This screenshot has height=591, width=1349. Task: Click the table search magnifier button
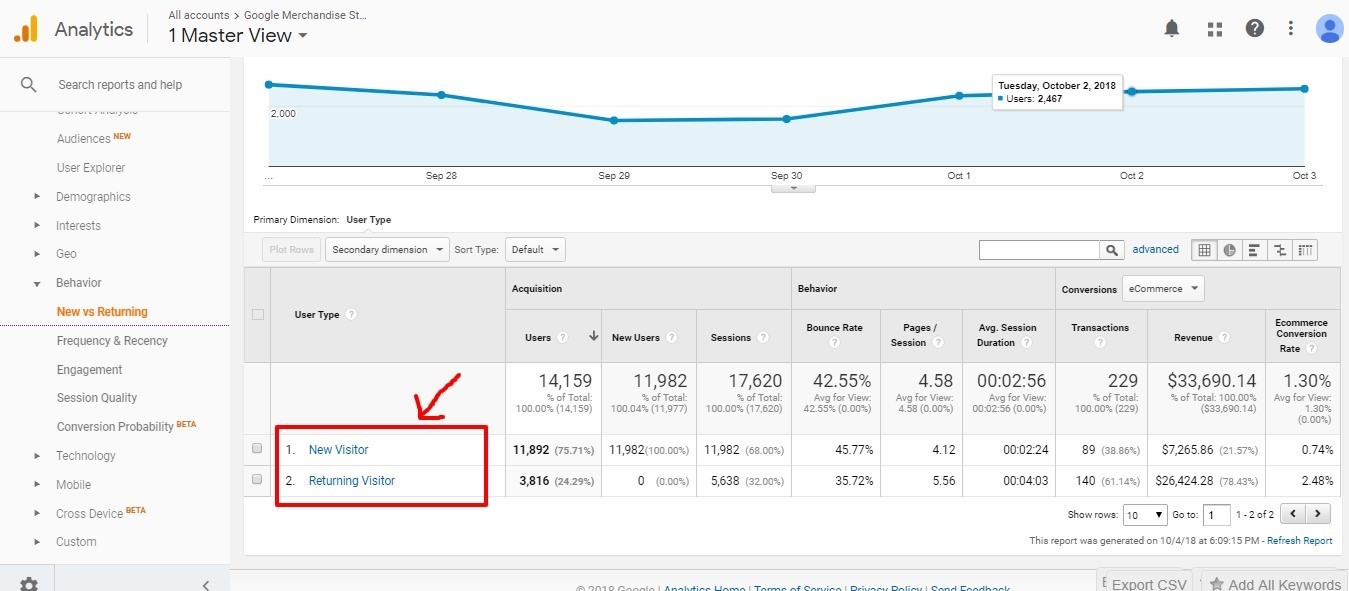click(x=1112, y=250)
